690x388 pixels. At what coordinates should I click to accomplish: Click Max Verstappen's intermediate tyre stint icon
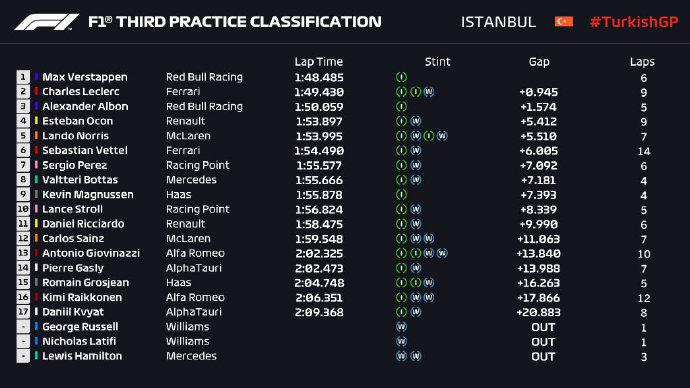coord(401,77)
